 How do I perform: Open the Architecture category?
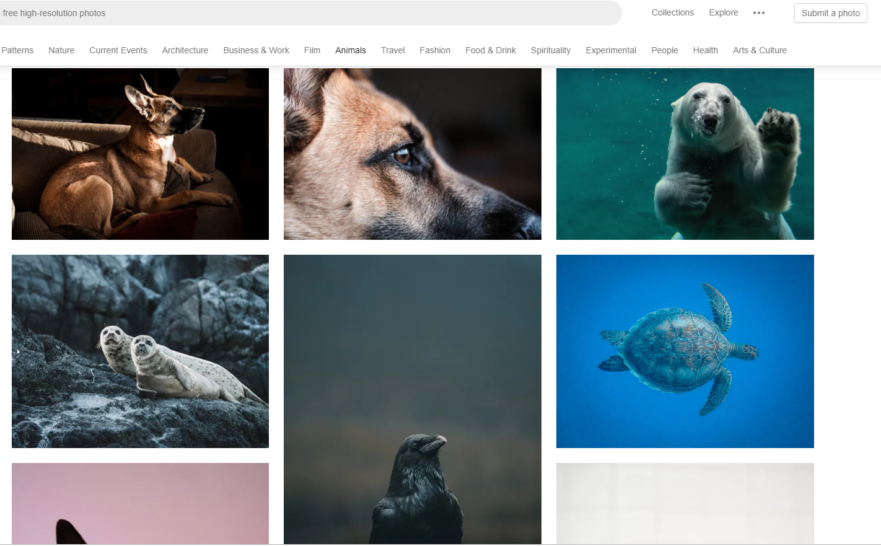(x=185, y=50)
